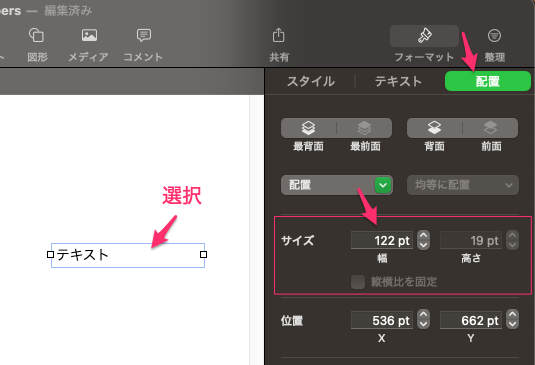Decrease width using the 幅 stepper down arrow

click(423, 245)
